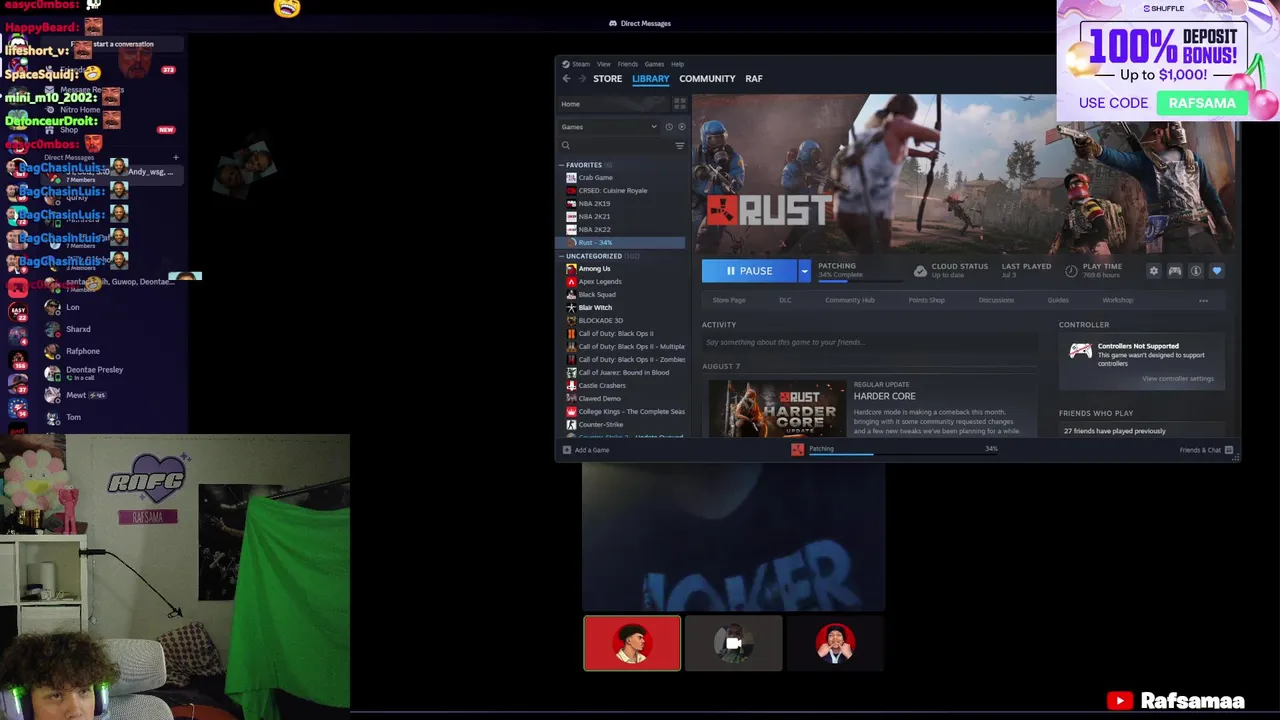Open the Games menu

[x=654, y=64]
